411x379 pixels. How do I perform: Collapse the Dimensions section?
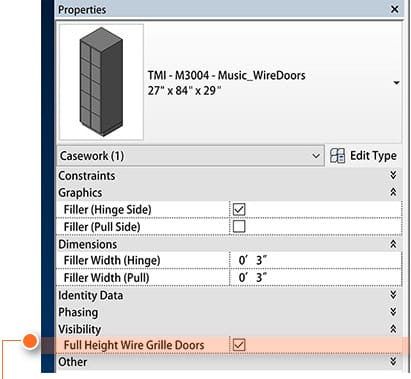point(393,244)
